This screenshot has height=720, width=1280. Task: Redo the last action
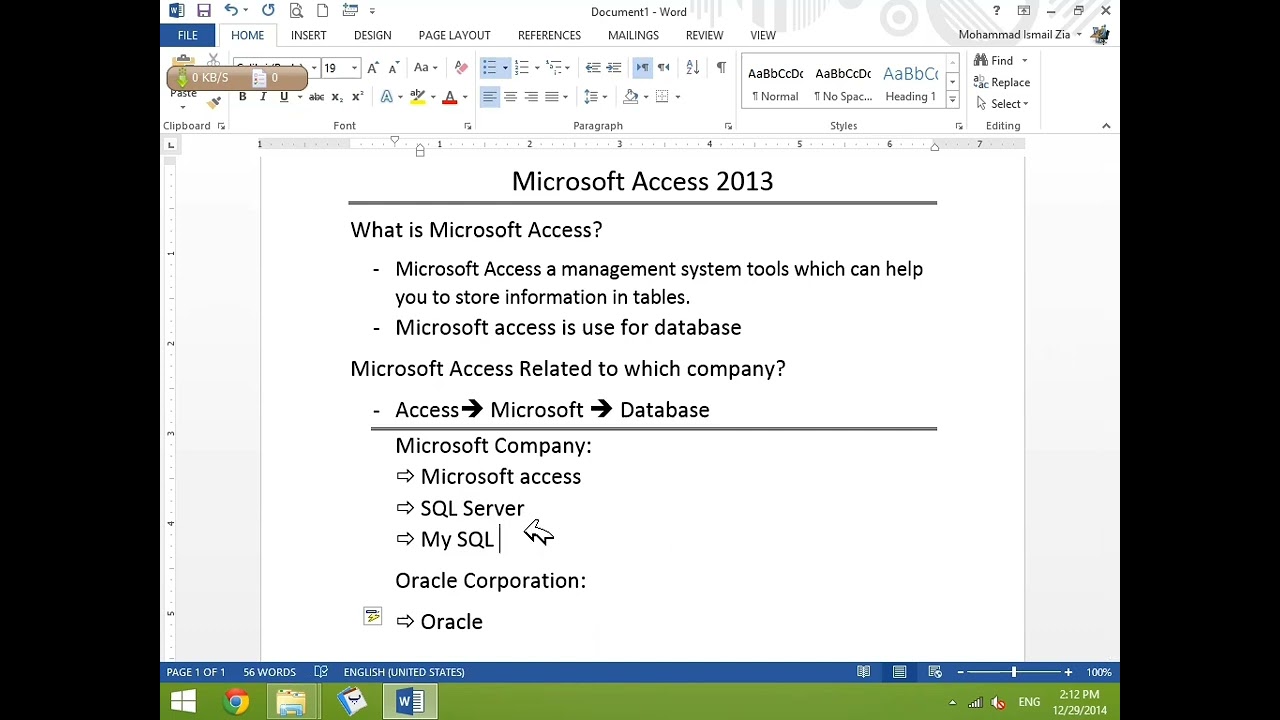268,11
